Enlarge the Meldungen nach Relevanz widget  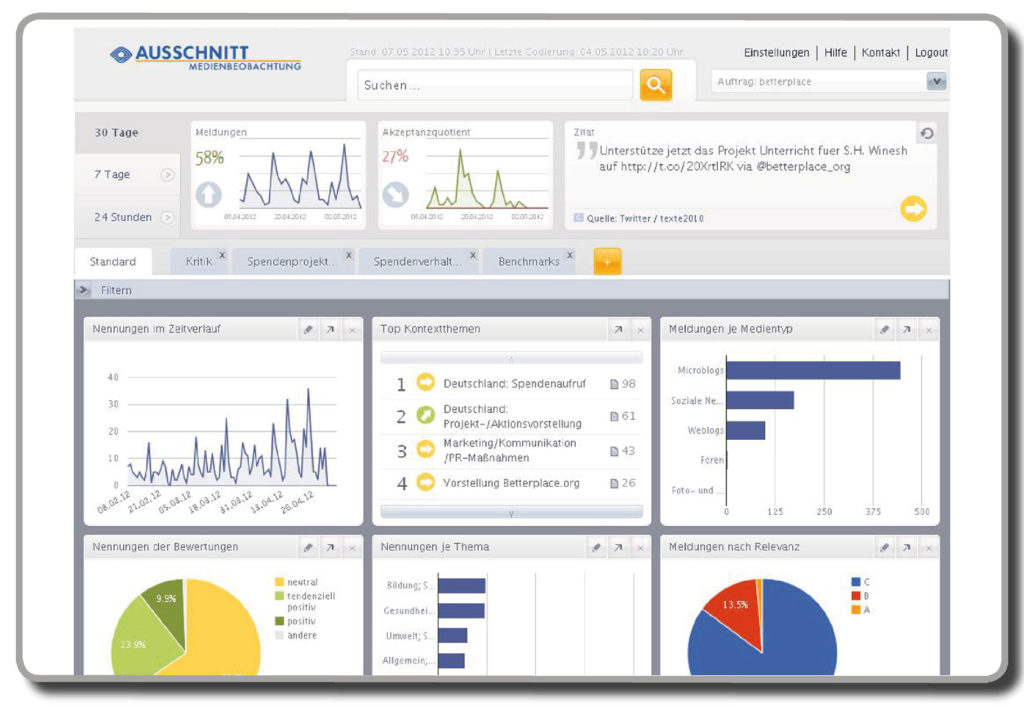coord(906,547)
